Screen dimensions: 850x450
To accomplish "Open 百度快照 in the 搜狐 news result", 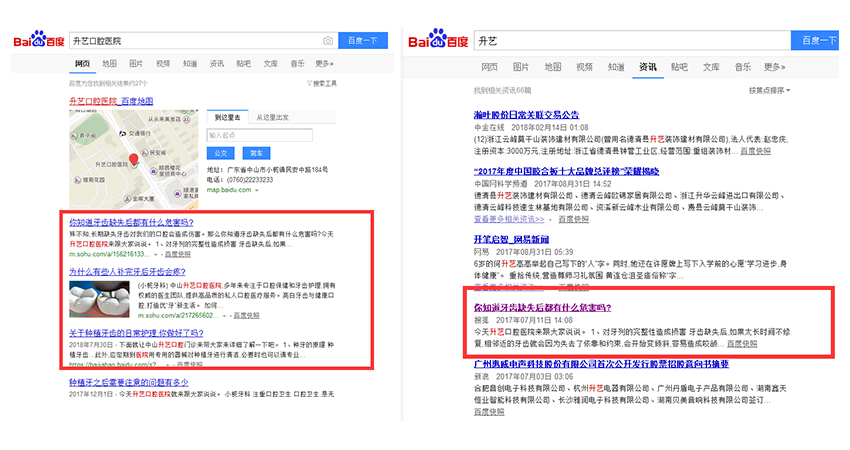I will pos(742,344).
